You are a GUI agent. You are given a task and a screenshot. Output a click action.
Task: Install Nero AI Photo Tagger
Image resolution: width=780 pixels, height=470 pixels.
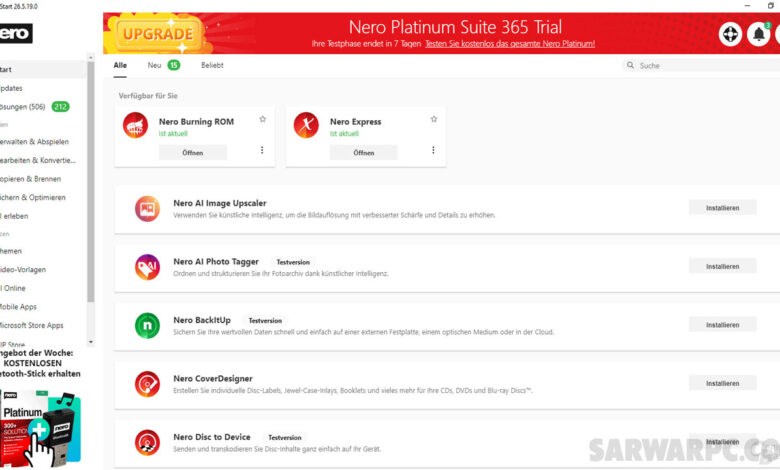click(x=722, y=267)
